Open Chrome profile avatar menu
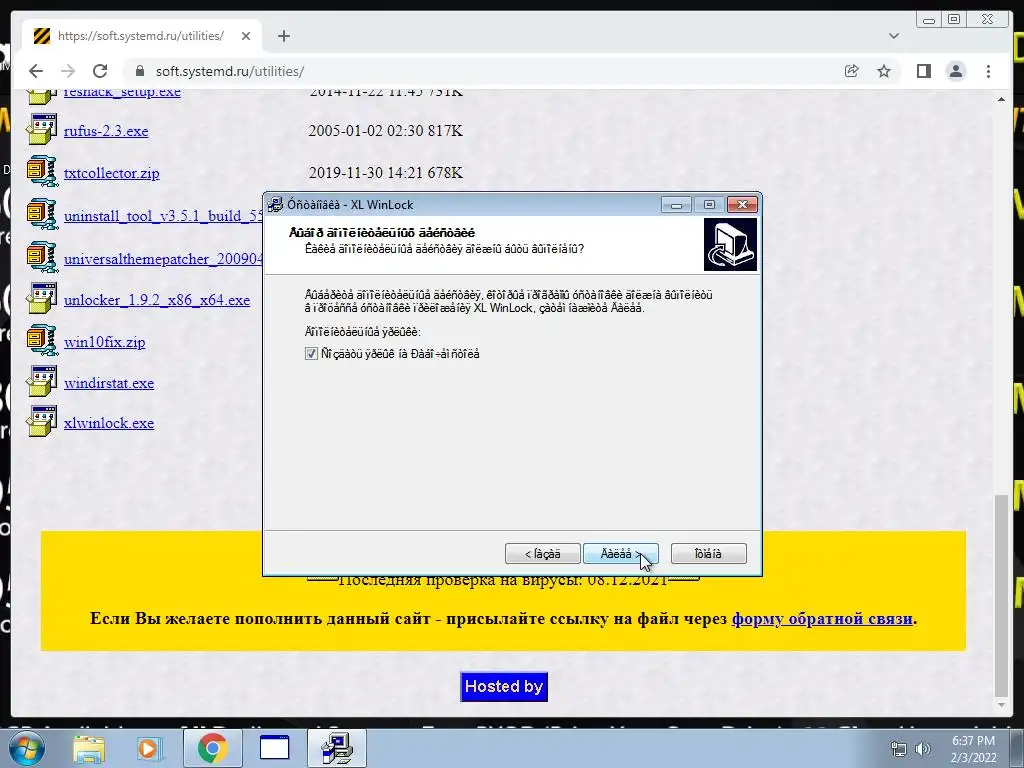The height and width of the screenshot is (768, 1024). point(955,71)
